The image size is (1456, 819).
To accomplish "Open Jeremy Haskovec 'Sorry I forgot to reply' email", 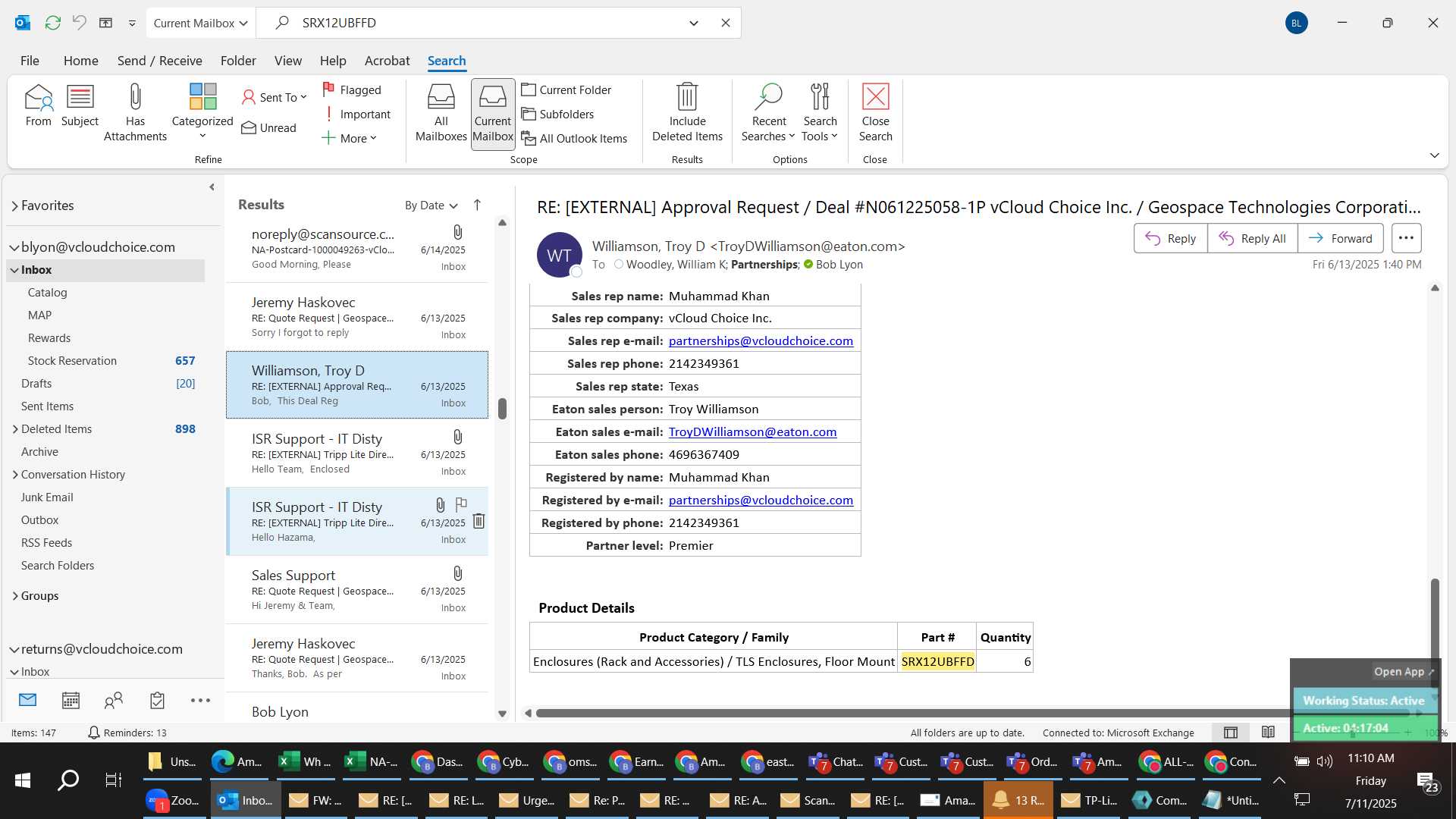I will tap(357, 317).
